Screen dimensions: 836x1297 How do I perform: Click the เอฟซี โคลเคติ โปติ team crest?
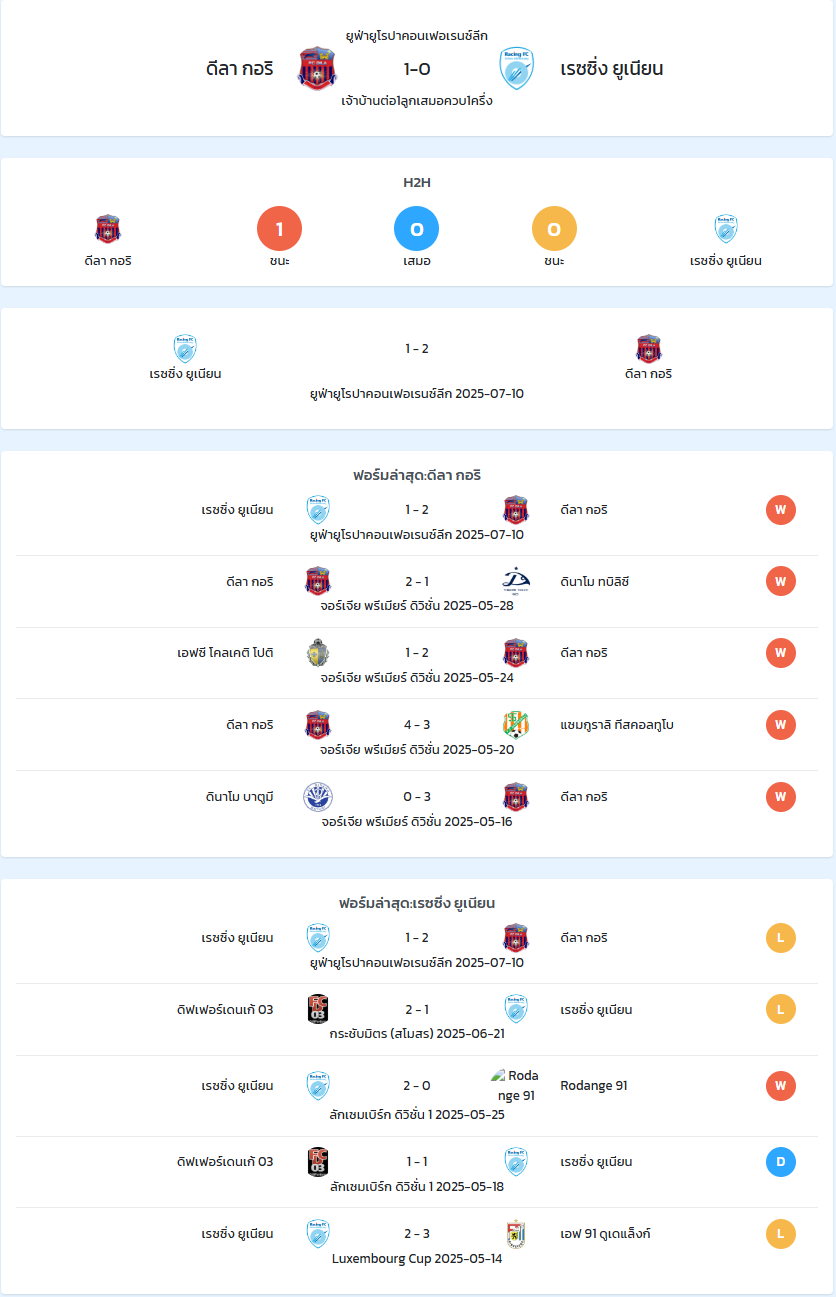click(318, 653)
